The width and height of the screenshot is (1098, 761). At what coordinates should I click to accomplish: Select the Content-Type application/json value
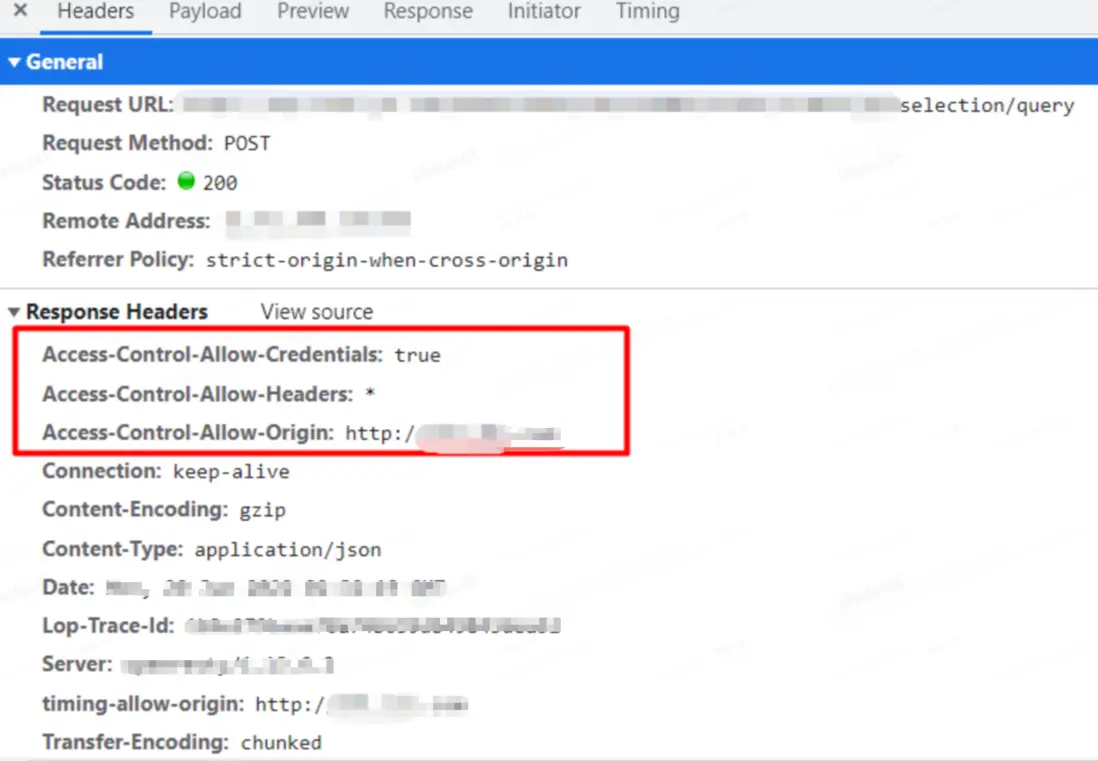(288, 550)
